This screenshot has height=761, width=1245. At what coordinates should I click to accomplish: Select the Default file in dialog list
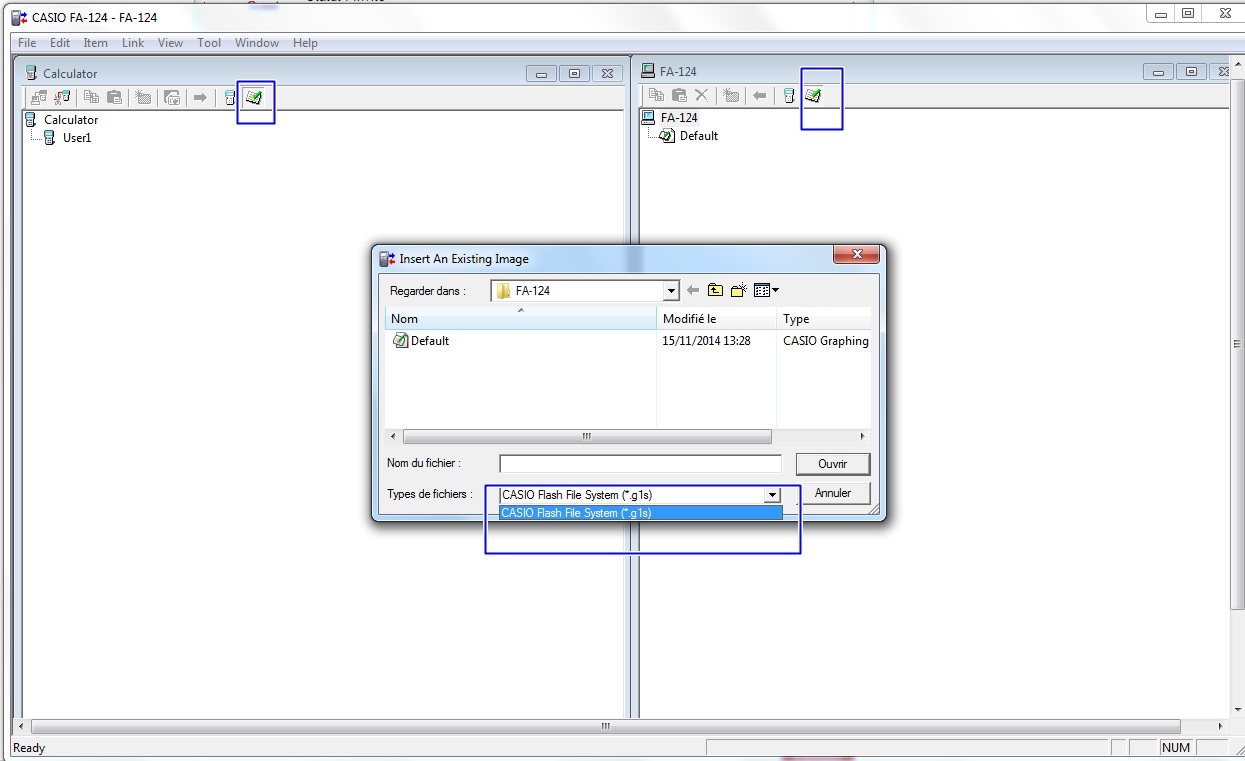[421, 341]
